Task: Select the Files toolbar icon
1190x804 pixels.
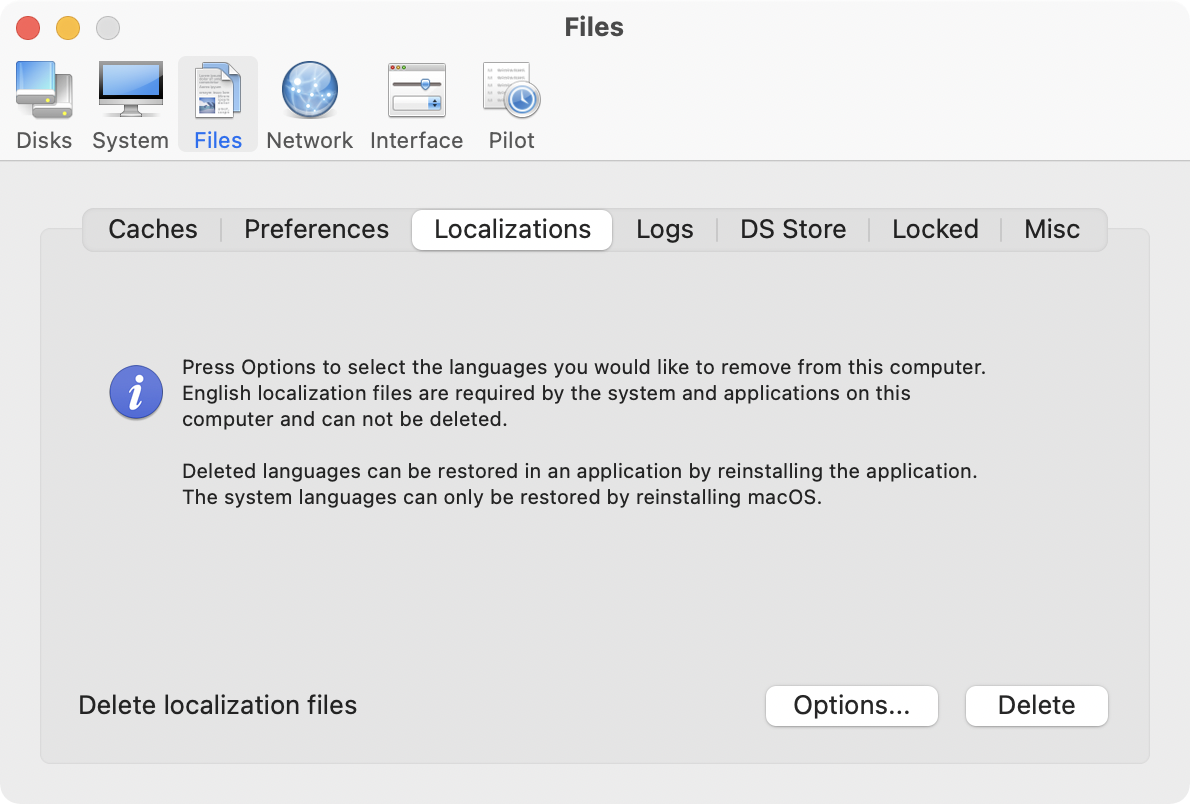Action: 218,105
